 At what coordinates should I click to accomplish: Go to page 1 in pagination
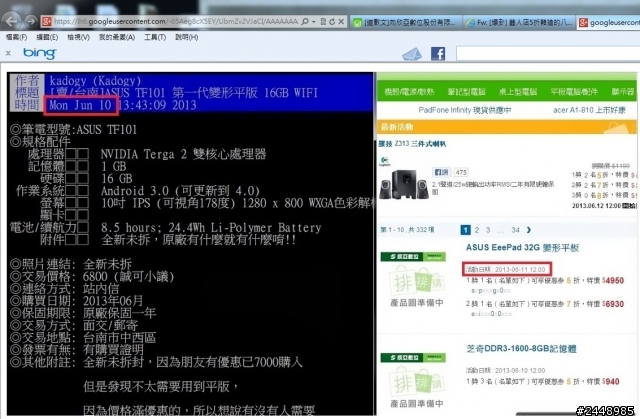(x=465, y=230)
